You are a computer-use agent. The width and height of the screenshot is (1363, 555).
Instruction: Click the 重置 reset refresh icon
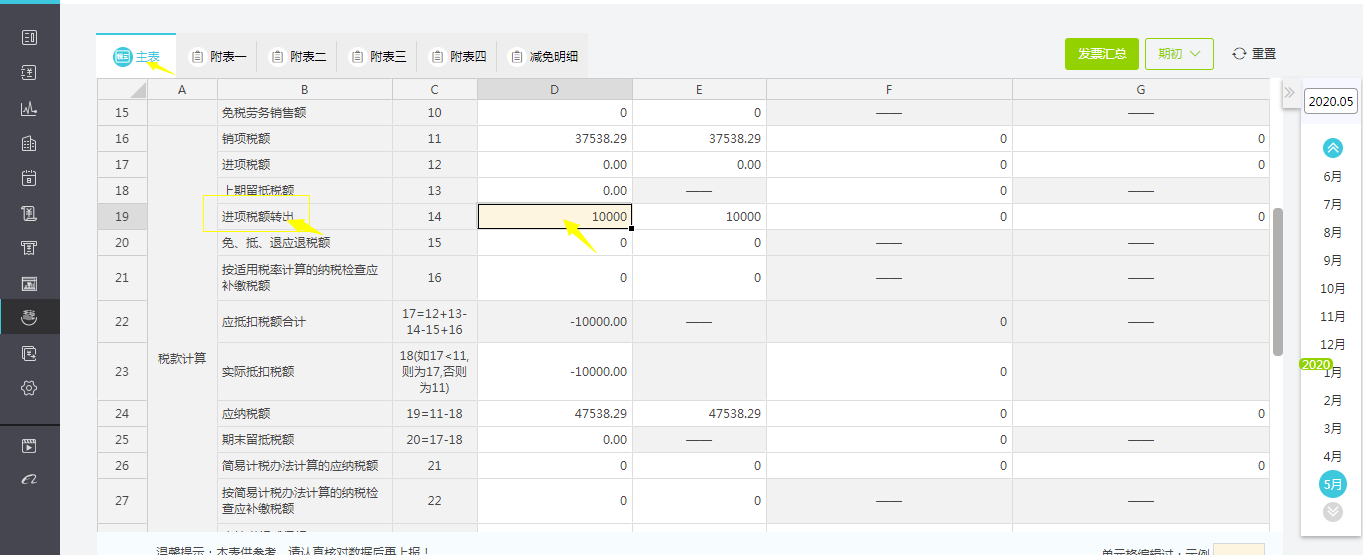[x=1239, y=54]
